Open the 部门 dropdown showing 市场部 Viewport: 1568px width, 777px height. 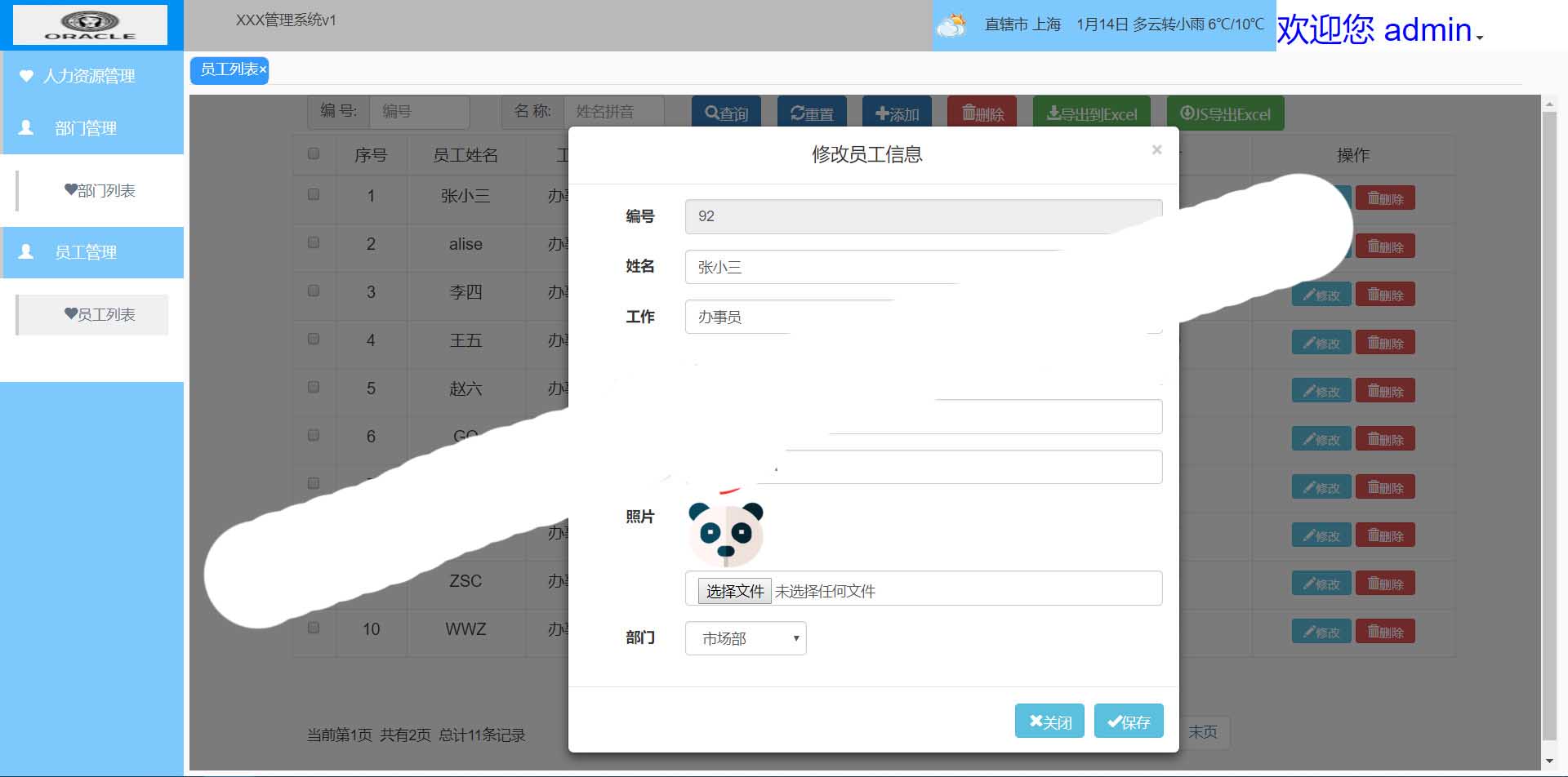point(746,638)
